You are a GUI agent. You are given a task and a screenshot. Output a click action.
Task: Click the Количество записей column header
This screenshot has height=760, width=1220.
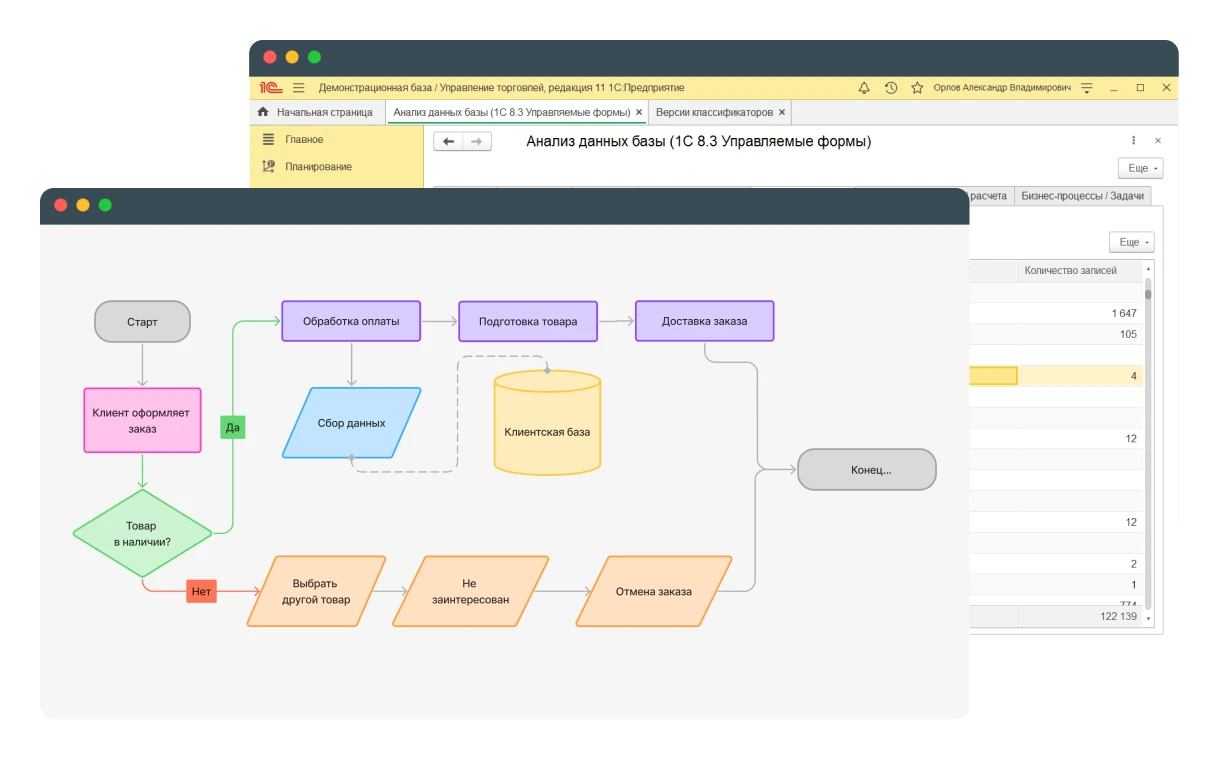tap(1070, 270)
